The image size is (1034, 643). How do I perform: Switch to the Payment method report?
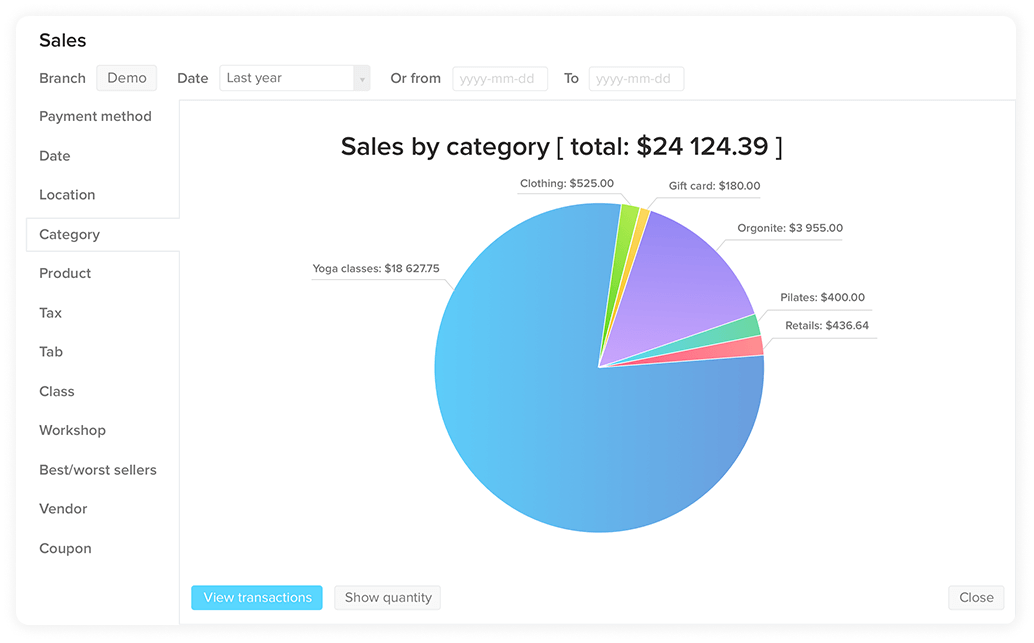pos(95,116)
